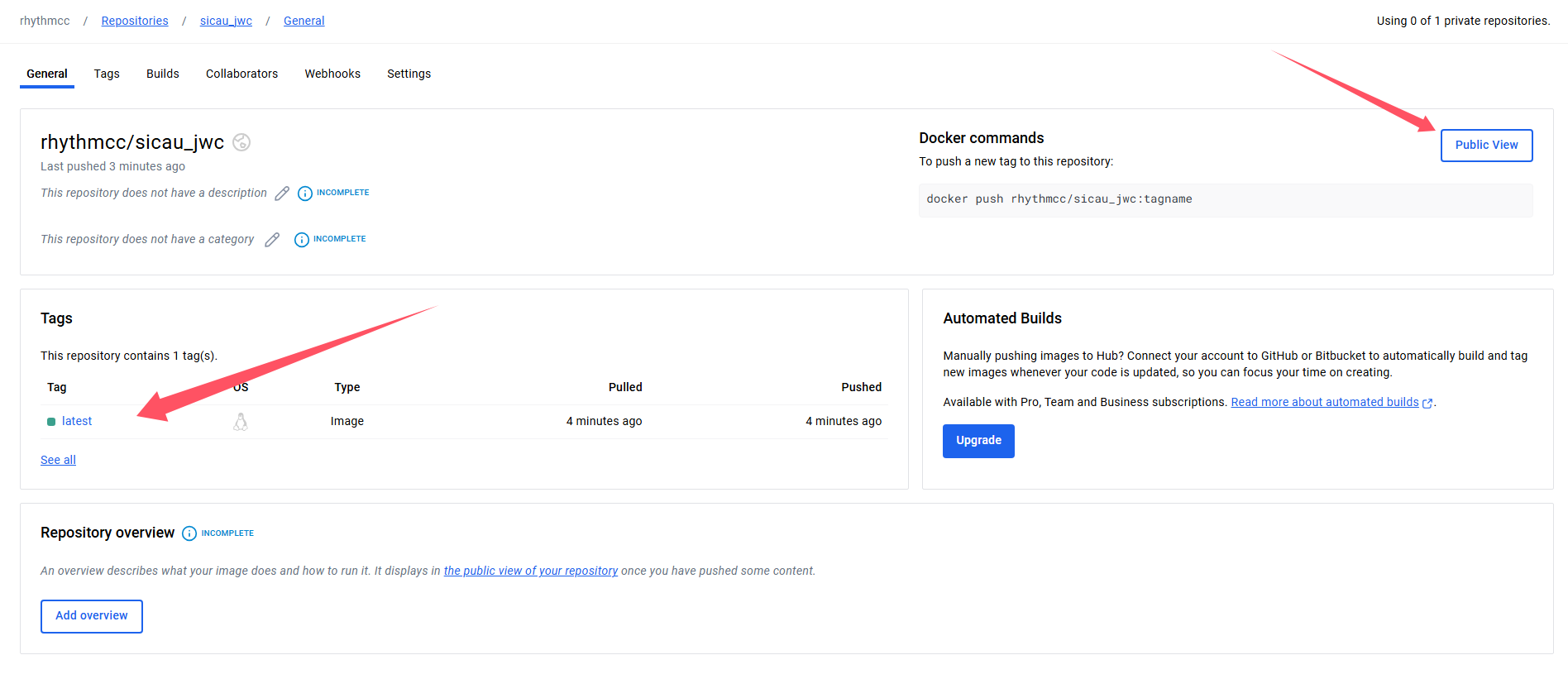Click the Image type cell in latest row
The width and height of the screenshot is (1568, 679).
click(x=347, y=421)
